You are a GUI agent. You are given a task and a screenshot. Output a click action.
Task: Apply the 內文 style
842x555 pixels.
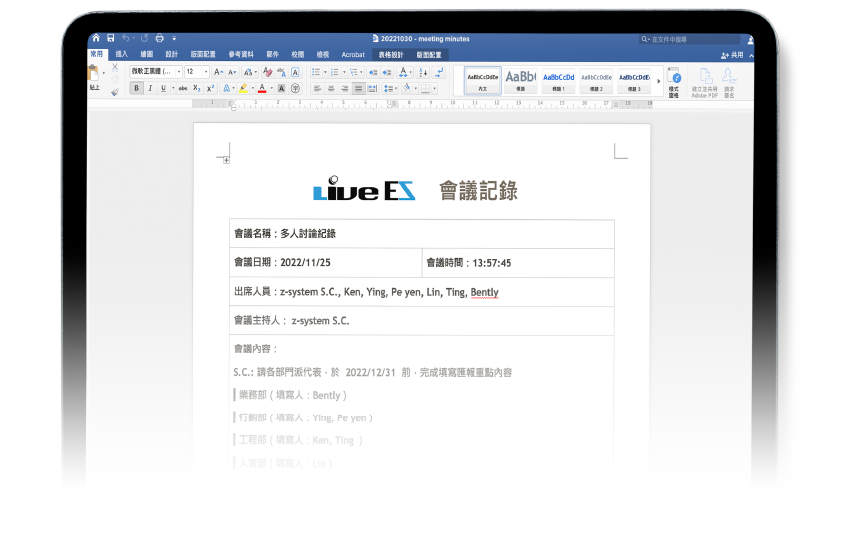pos(483,81)
